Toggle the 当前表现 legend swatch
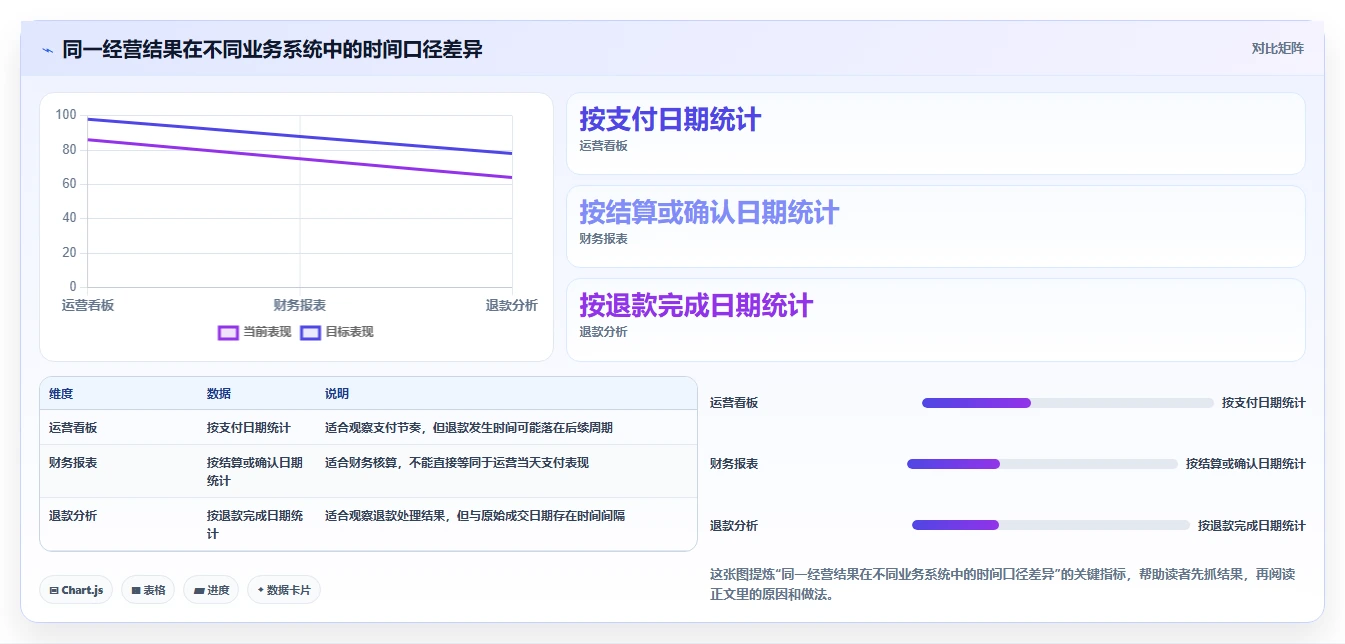 coord(228,332)
